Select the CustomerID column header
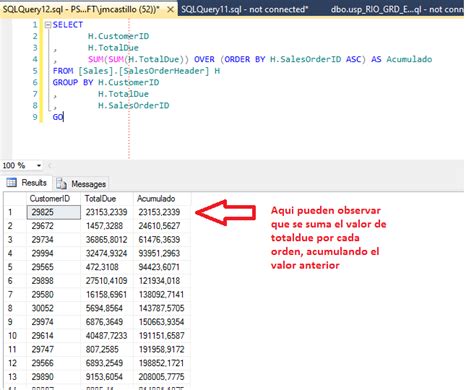Screen dimensions: 474x390 (x=53, y=199)
